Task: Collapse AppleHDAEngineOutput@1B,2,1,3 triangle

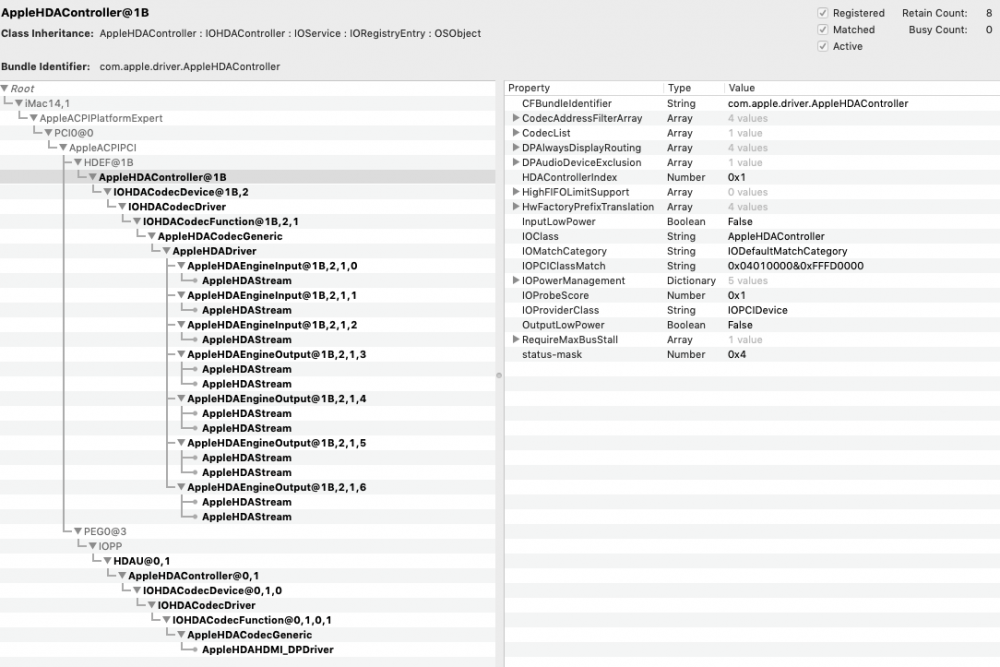Action: tap(181, 355)
